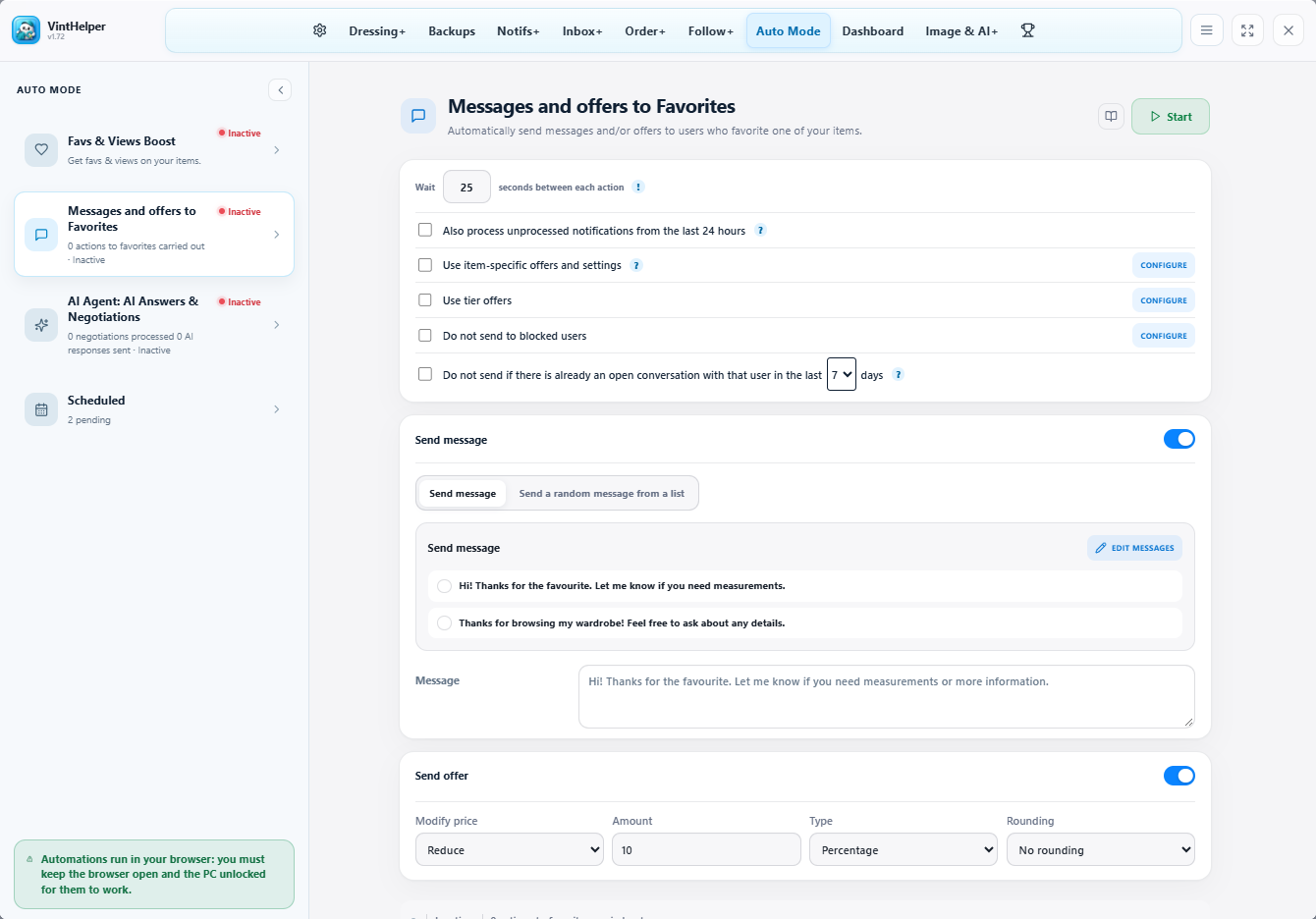Open the Modify price Reduce dropdown

pos(510,849)
